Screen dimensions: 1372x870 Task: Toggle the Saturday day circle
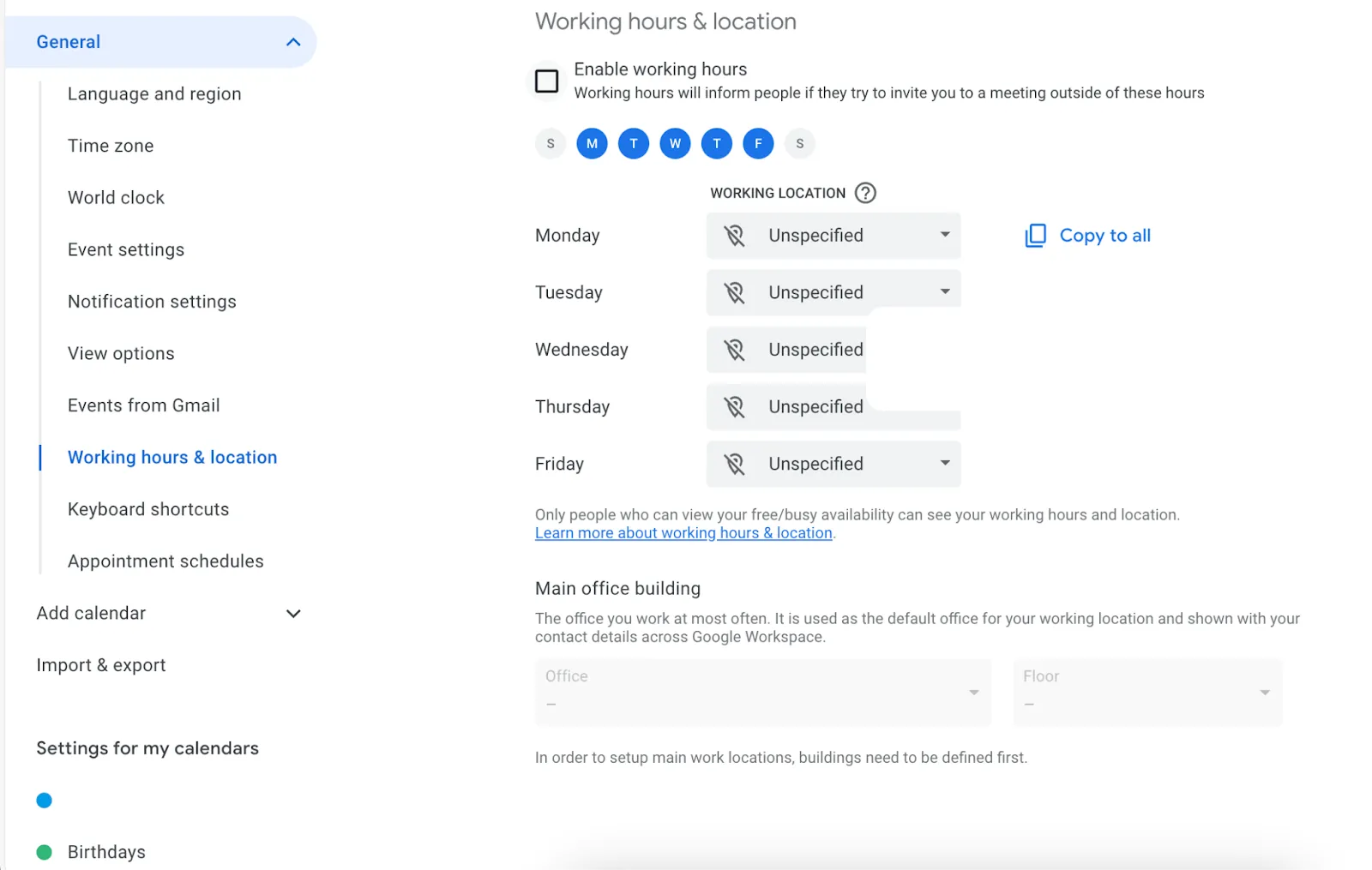click(800, 143)
